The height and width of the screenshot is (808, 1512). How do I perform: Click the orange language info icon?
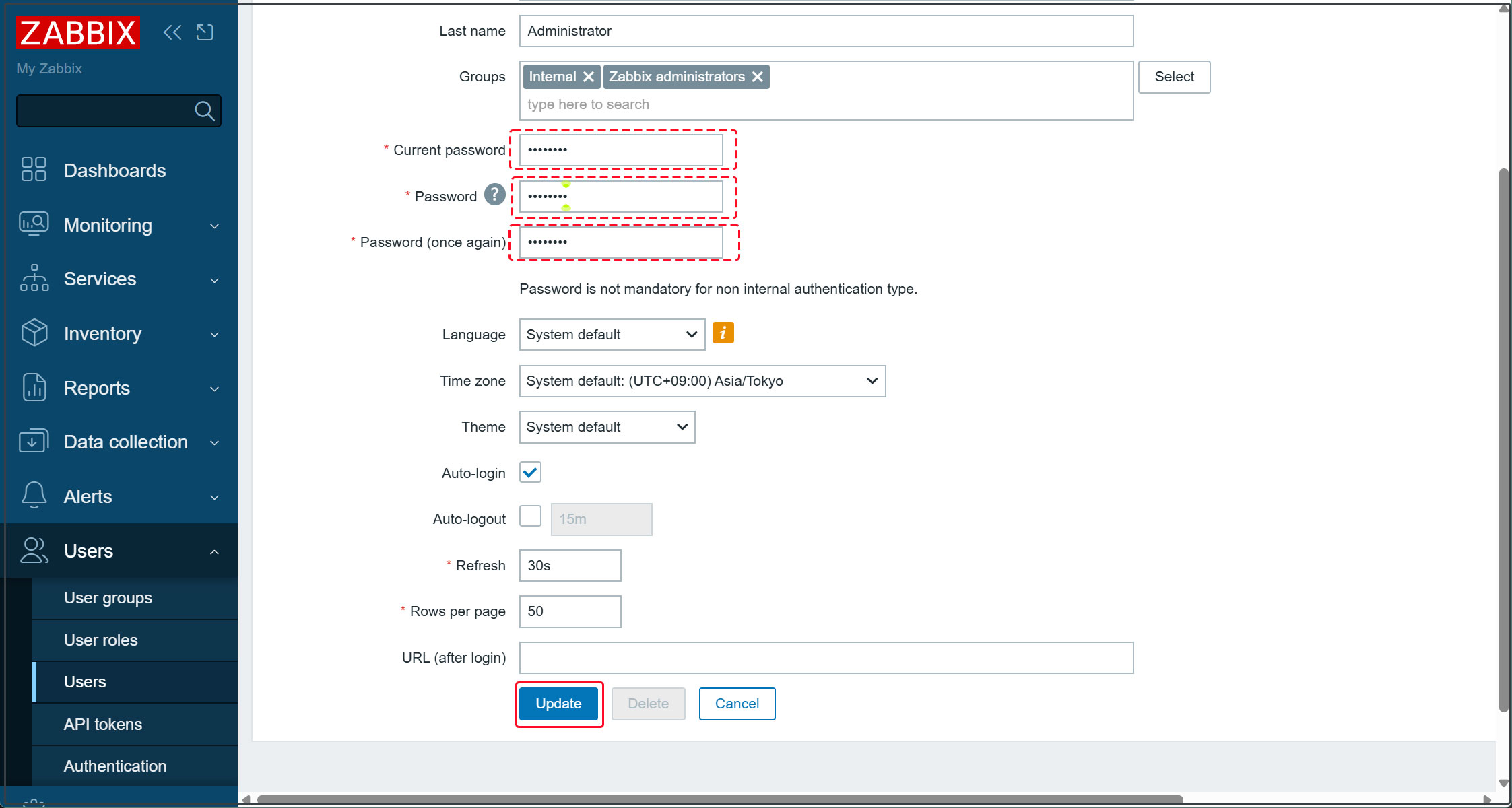[723, 333]
